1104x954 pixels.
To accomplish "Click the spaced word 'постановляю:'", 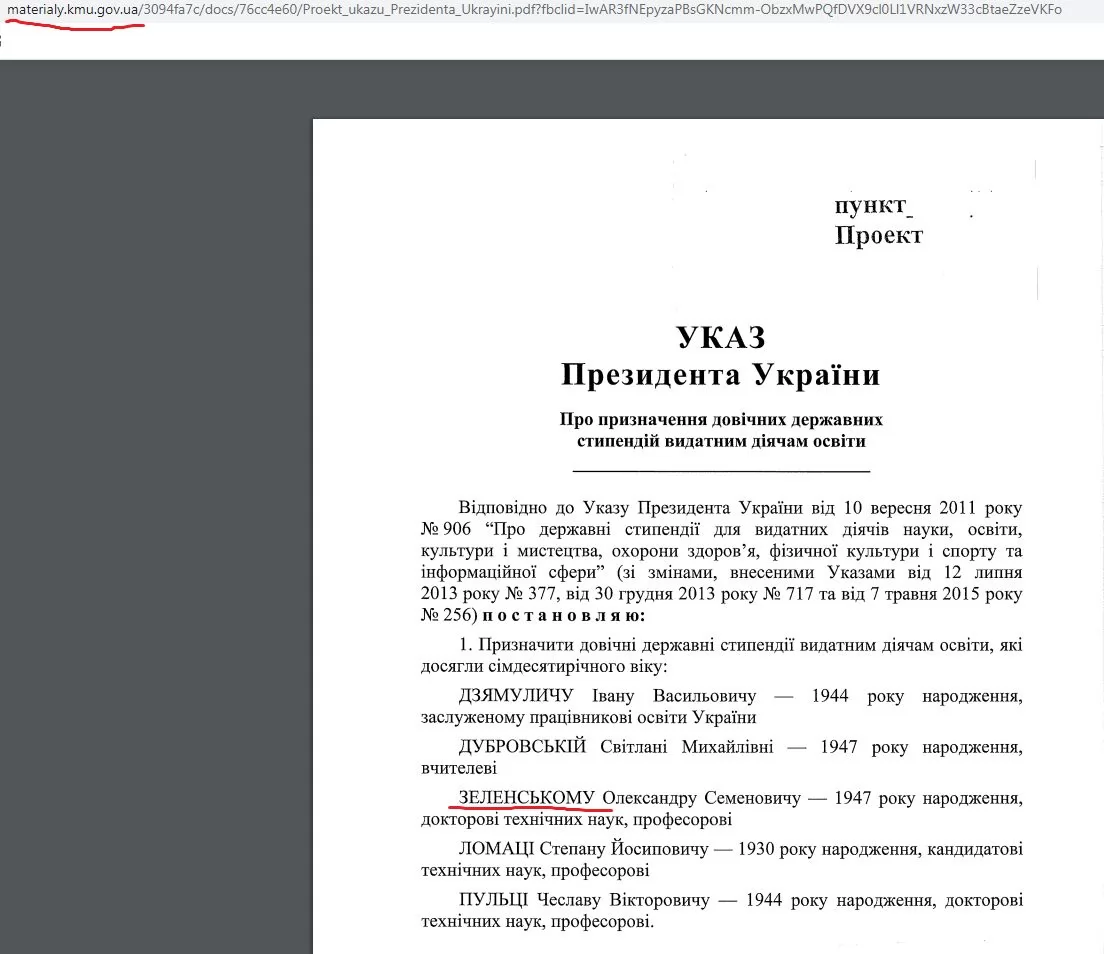I will (563, 615).
